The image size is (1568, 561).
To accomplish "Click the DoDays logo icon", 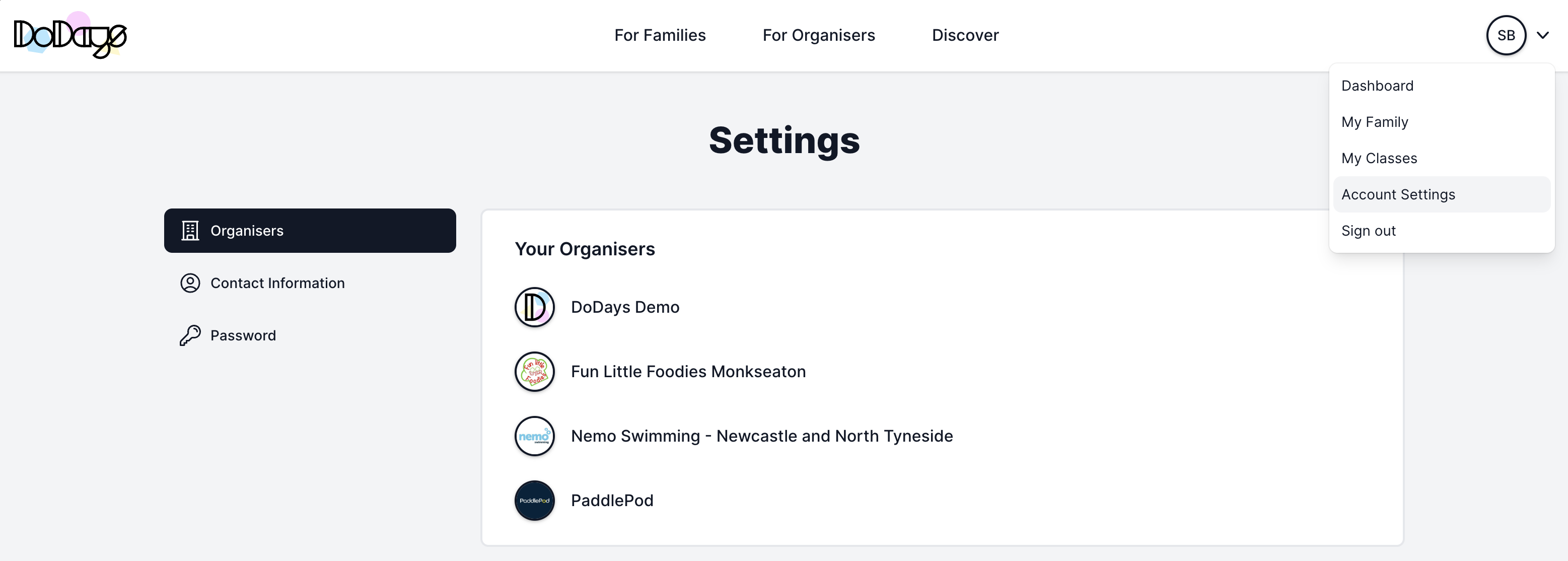I will click(70, 34).
